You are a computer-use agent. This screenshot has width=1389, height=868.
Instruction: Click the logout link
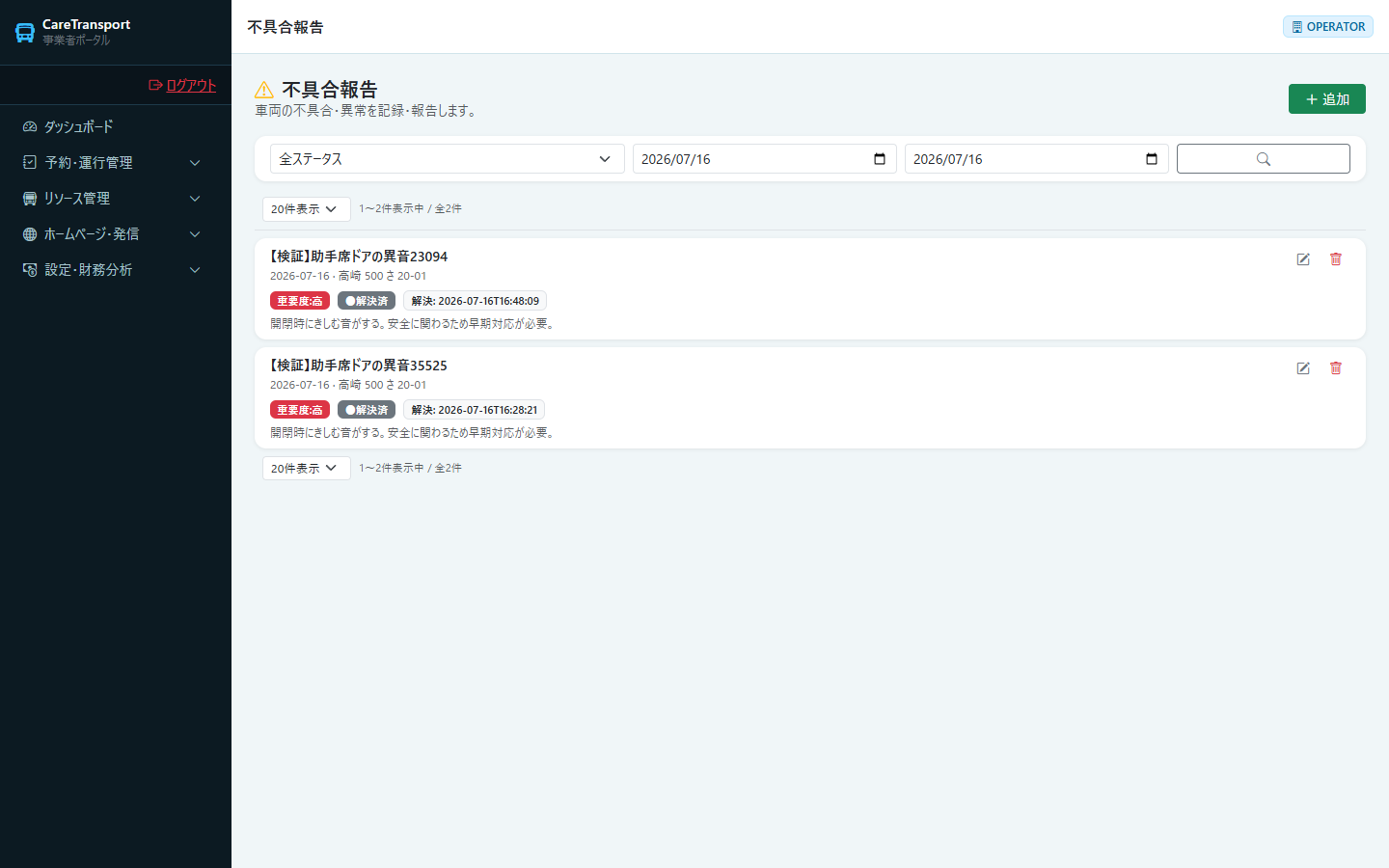[x=182, y=85]
